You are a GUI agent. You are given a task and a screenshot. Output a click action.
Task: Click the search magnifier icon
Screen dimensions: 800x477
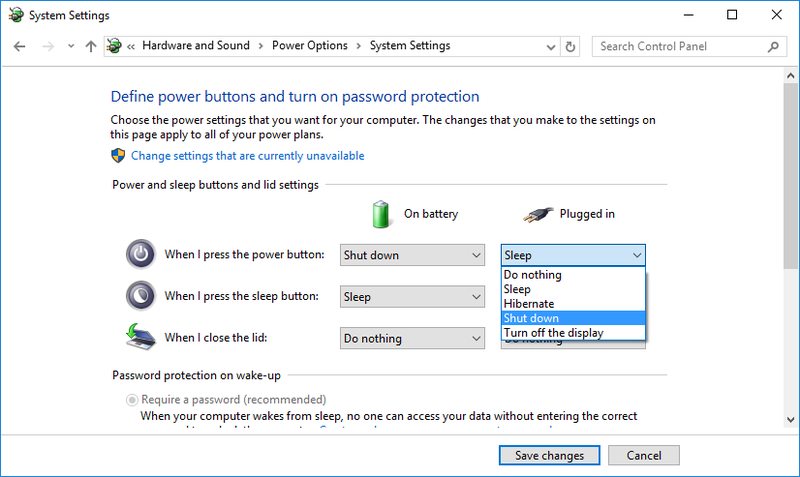(x=774, y=46)
